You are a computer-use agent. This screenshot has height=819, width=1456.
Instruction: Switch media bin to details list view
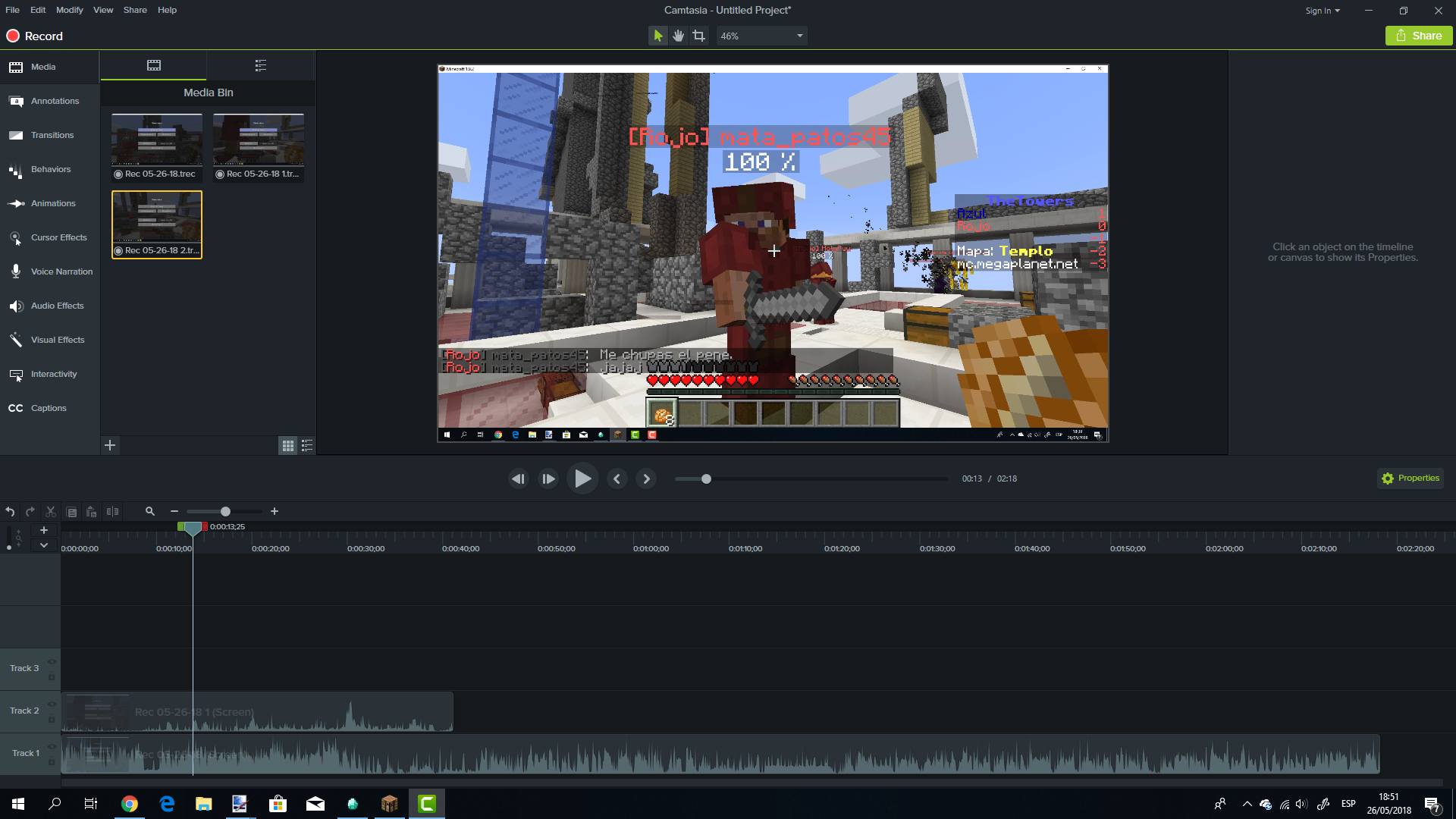tap(307, 446)
